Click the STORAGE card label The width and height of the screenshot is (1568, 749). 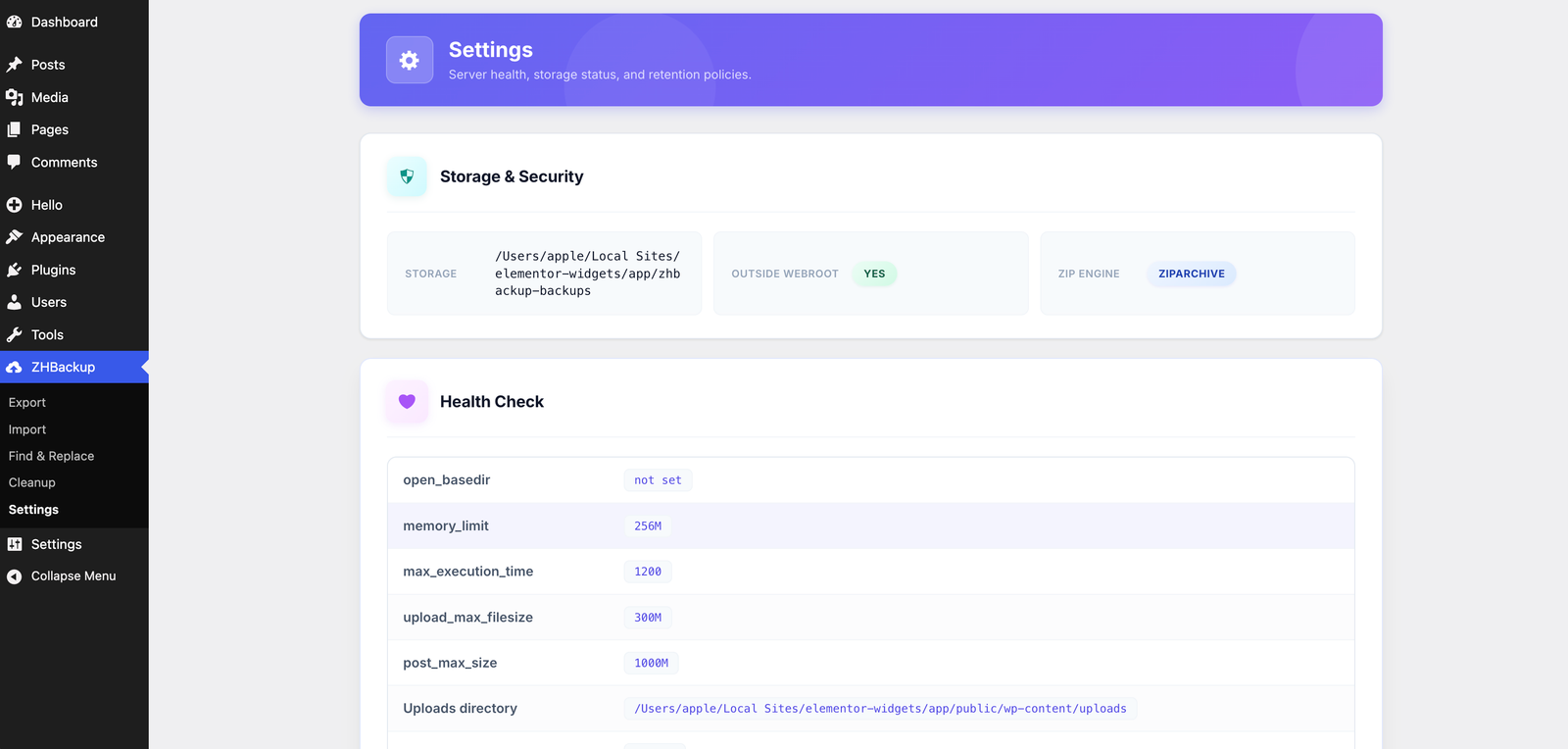tap(431, 274)
